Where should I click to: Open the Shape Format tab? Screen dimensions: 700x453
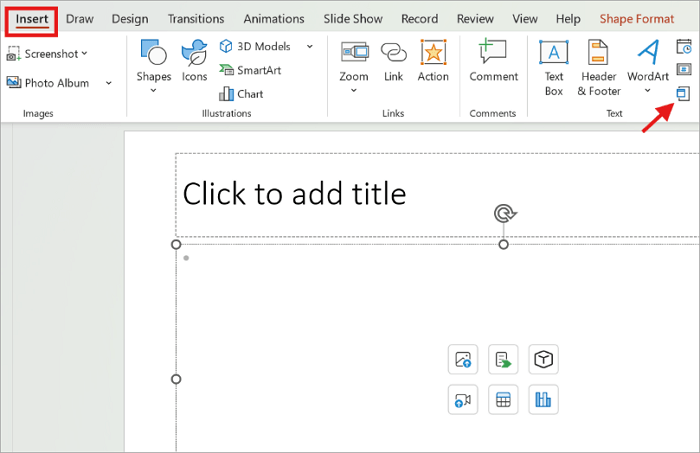pyautogui.click(x=637, y=19)
